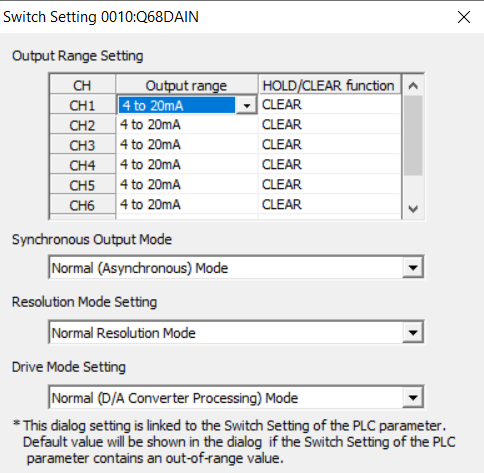The height and width of the screenshot is (473, 484).
Task: Click table scrollbar up arrow
Action: tap(413, 85)
